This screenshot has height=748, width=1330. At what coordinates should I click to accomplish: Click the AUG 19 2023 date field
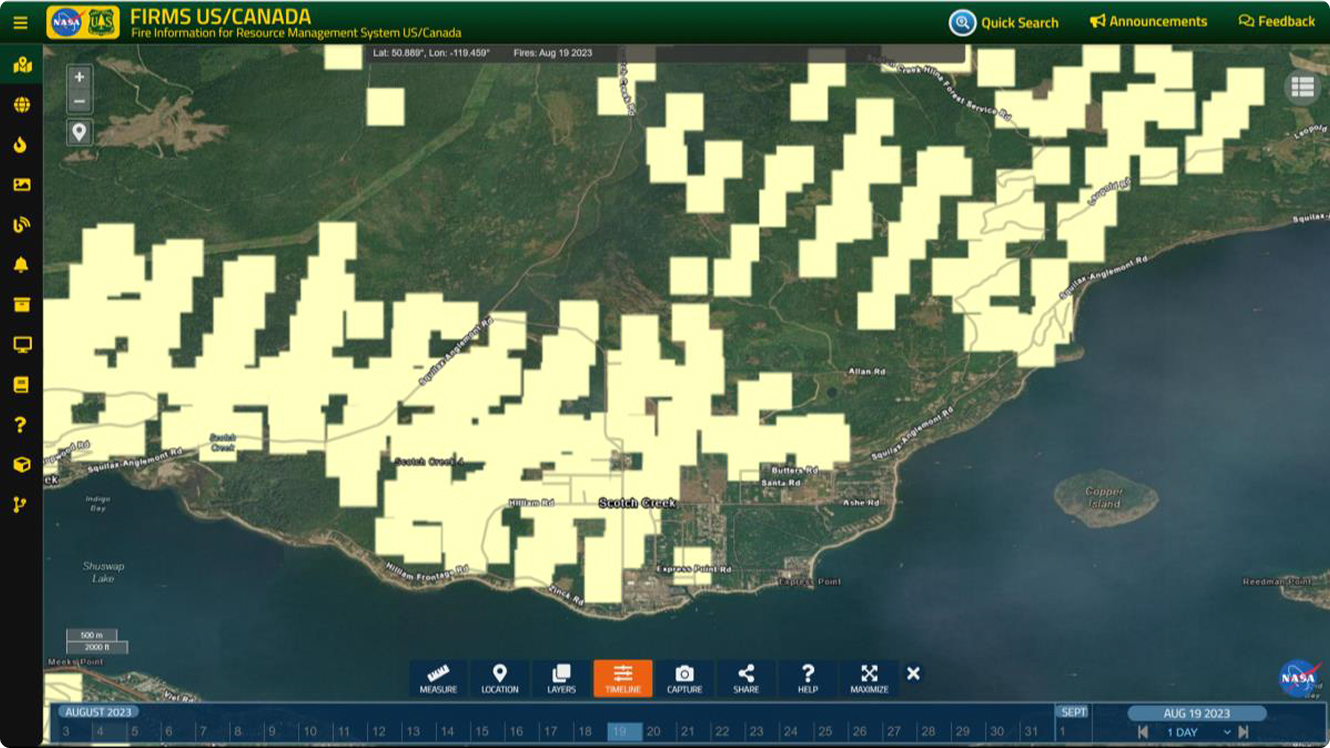1197,713
